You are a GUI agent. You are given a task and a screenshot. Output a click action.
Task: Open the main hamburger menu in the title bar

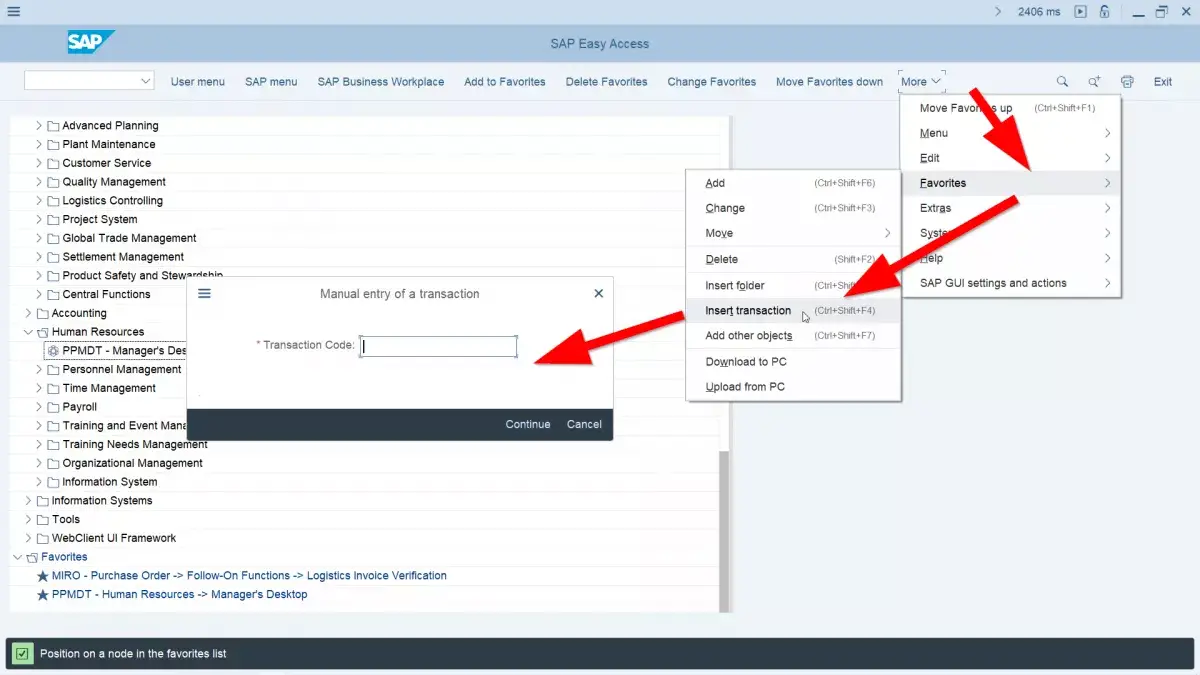pyautogui.click(x=13, y=12)
